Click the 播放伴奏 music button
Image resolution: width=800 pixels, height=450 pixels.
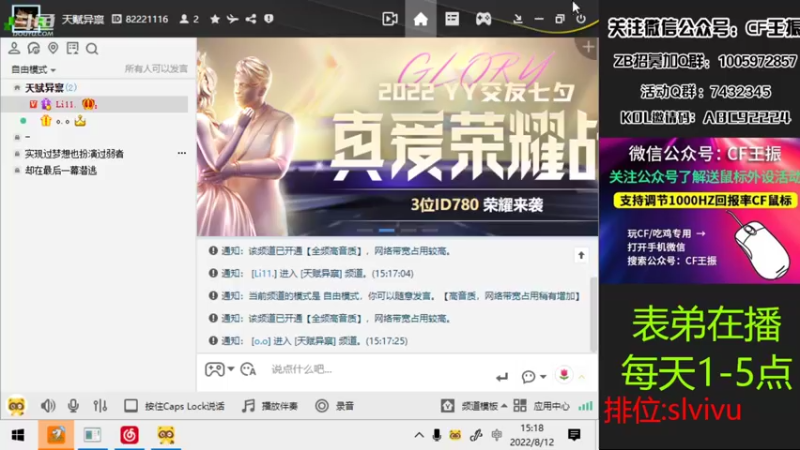270,406
